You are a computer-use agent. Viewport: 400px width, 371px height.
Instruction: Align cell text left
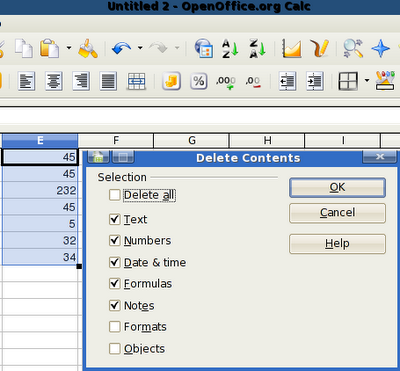26,81
